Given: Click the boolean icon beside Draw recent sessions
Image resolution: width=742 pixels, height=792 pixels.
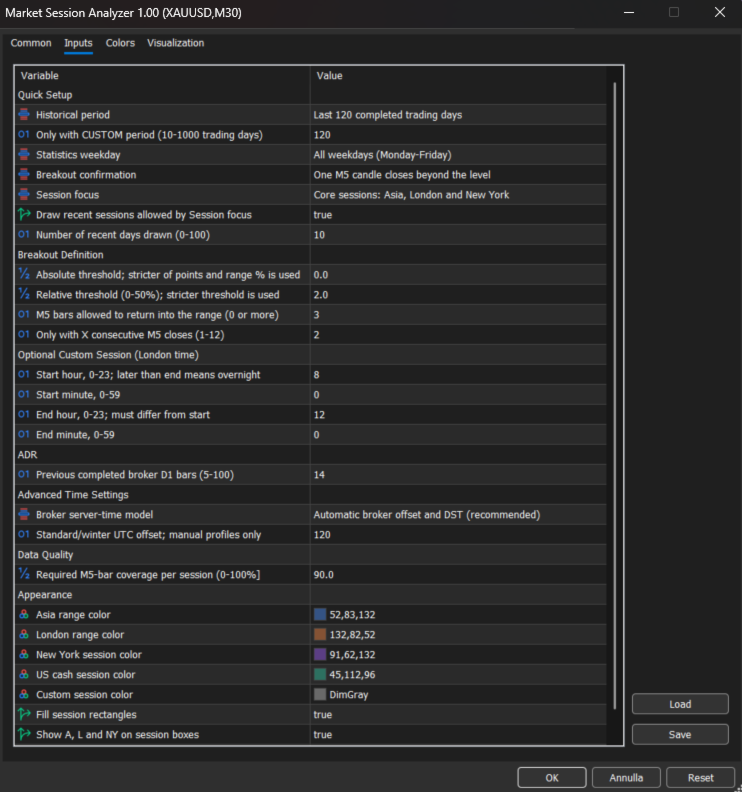Looking at the screenshot, I should tap(24, 215).
